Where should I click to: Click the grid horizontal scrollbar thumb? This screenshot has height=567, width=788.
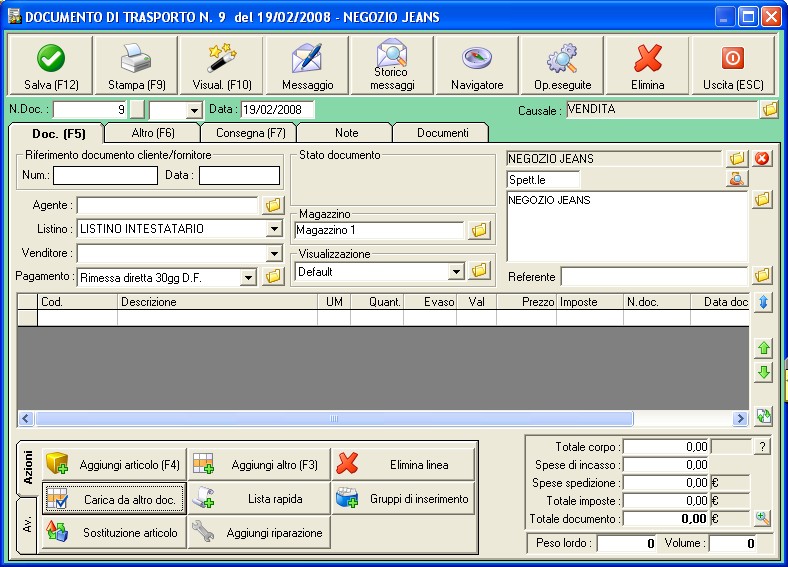[x=334, y=418]
